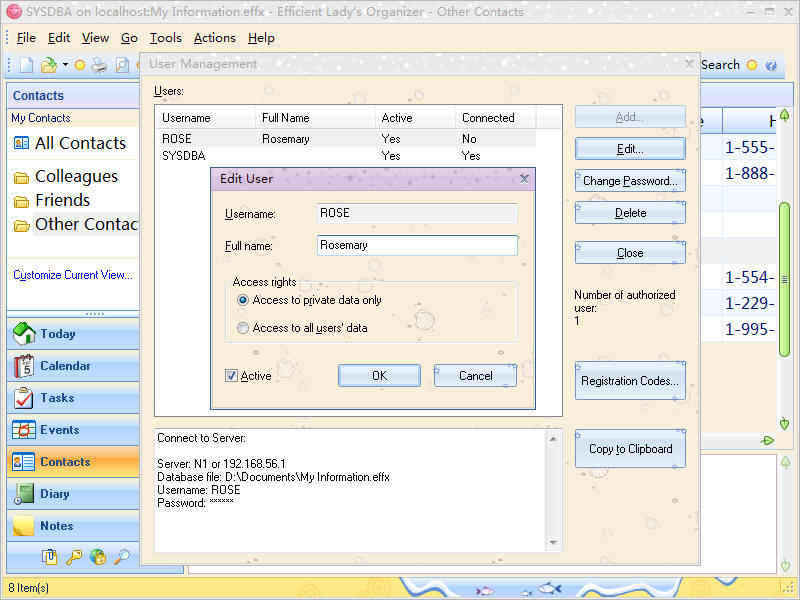Viewport: 800px width, 600px height.
Task: Open the Actions menu
Action: point(214,38)
